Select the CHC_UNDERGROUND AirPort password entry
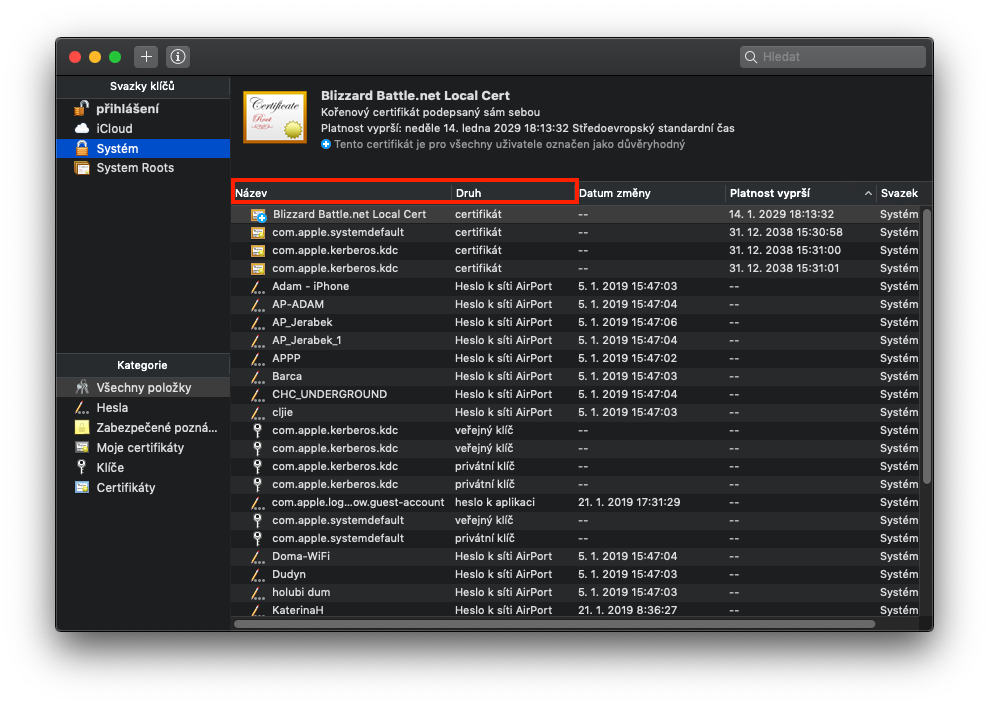Viewport: 989px width, 705px height. click(x=329, y=395)
